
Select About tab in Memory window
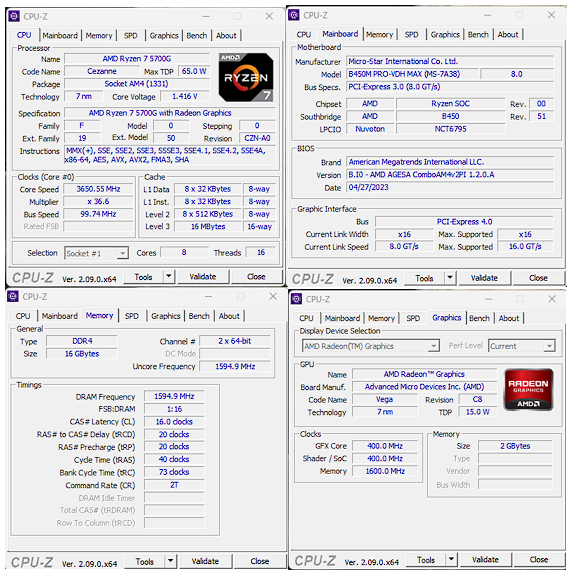click(229, 316)
